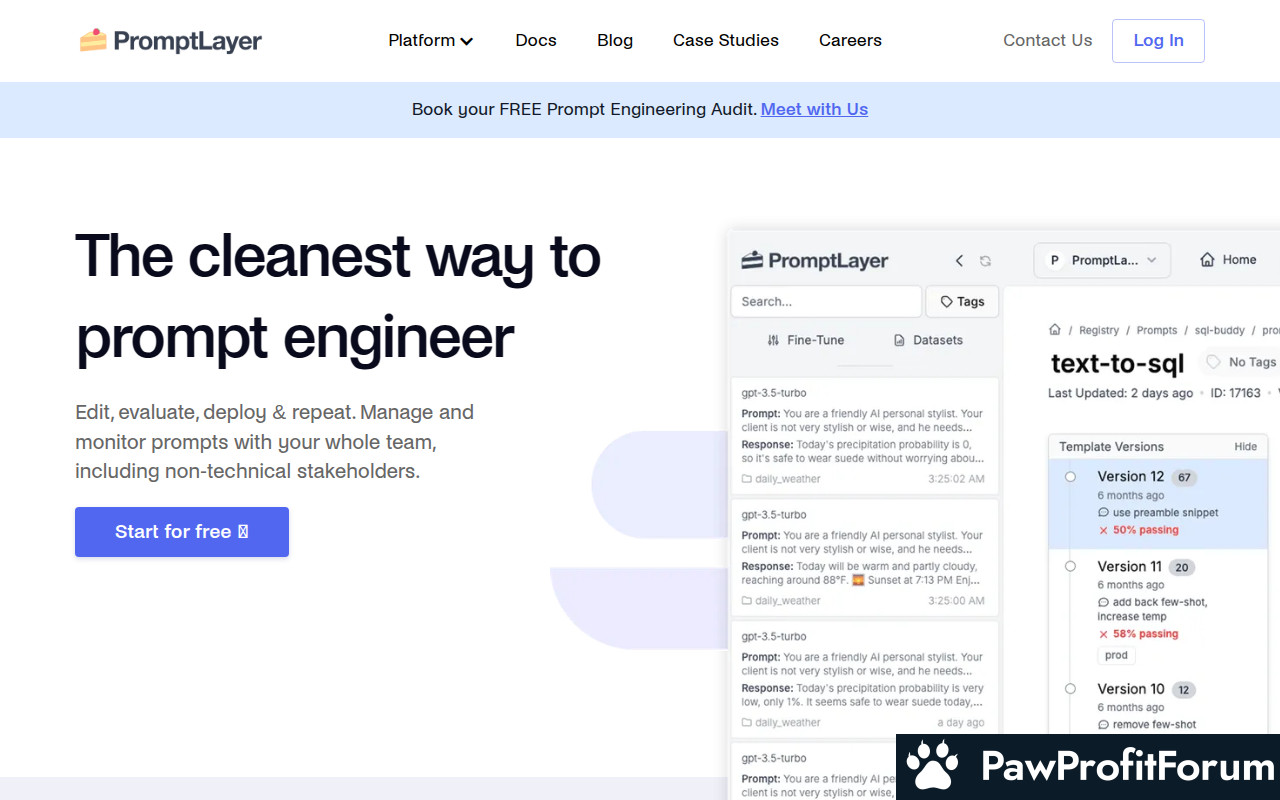Click the Version 12 radio circle
The image size is (1280, 800).
pos(1070,477)
